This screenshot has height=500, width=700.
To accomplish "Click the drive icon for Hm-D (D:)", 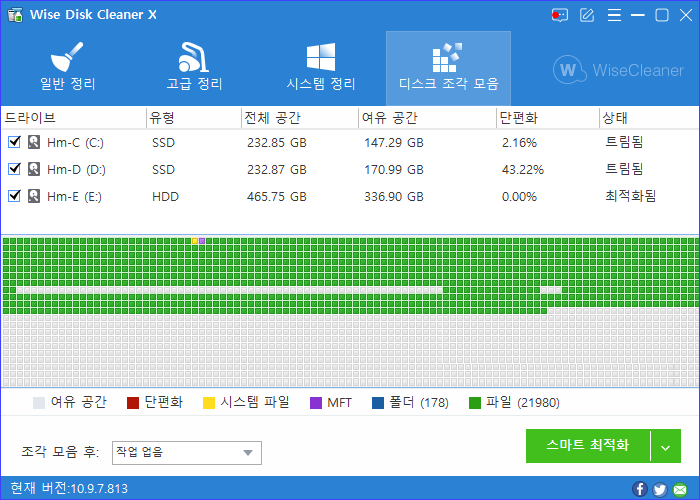I will [34, 169].
